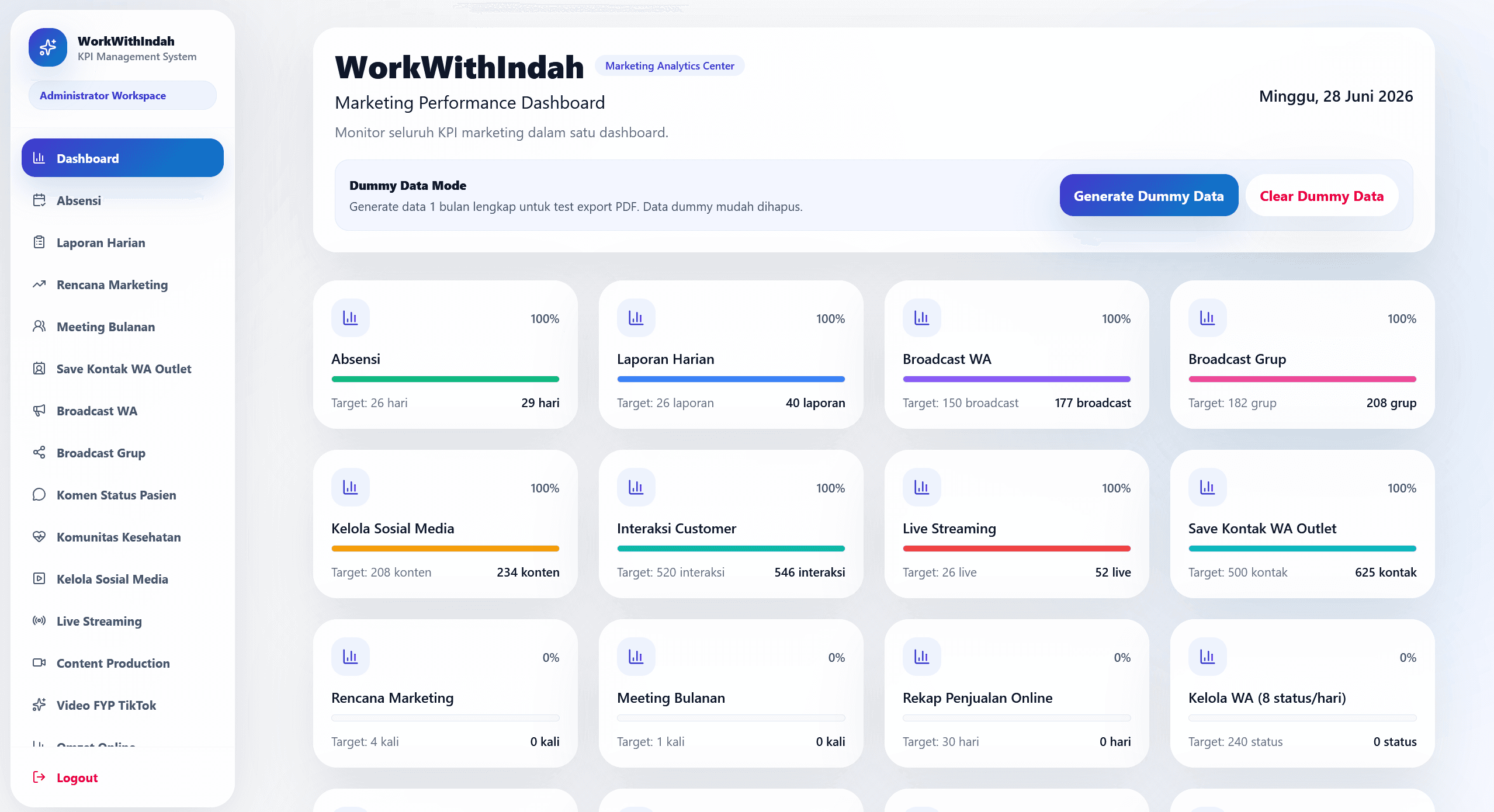Click the chart icon on Rencana Marketing card
Screen dimensions: 1494x812
[351, 657]
